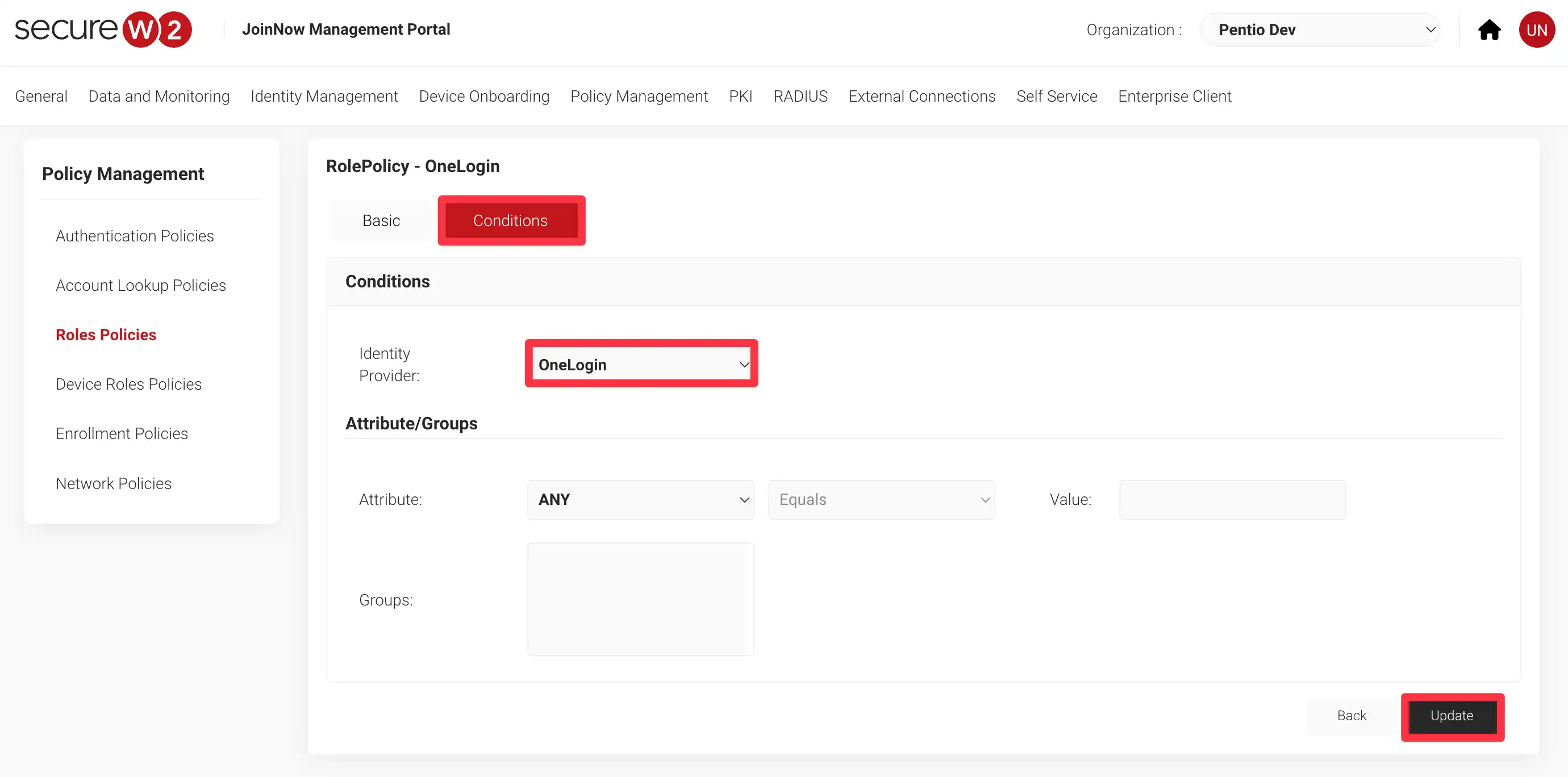Image resolution: width=1568 pixels, height=777 pixels.
Task: Click into the Value input field
Action: [1232, 499]
